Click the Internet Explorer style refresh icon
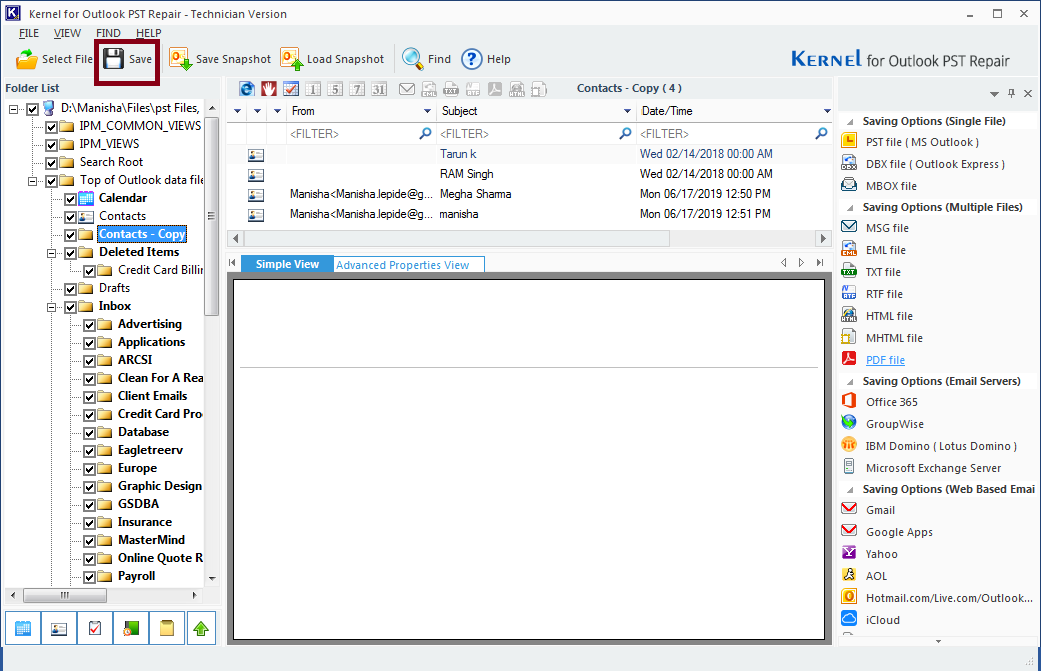Image resolution: width=1041 pixels, height=671 pixels. 246,89
